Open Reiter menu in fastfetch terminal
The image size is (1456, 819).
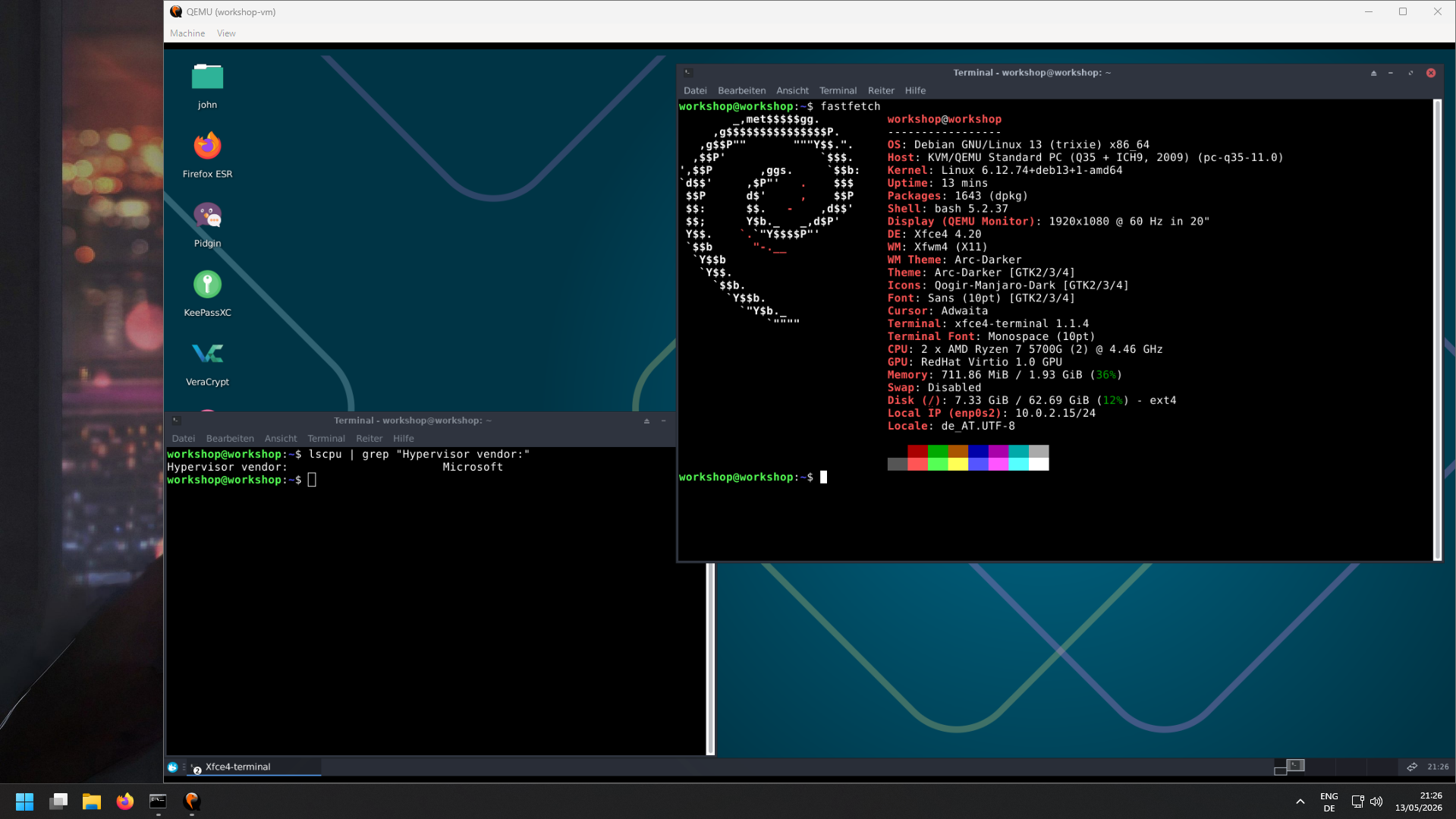[881, 90]
